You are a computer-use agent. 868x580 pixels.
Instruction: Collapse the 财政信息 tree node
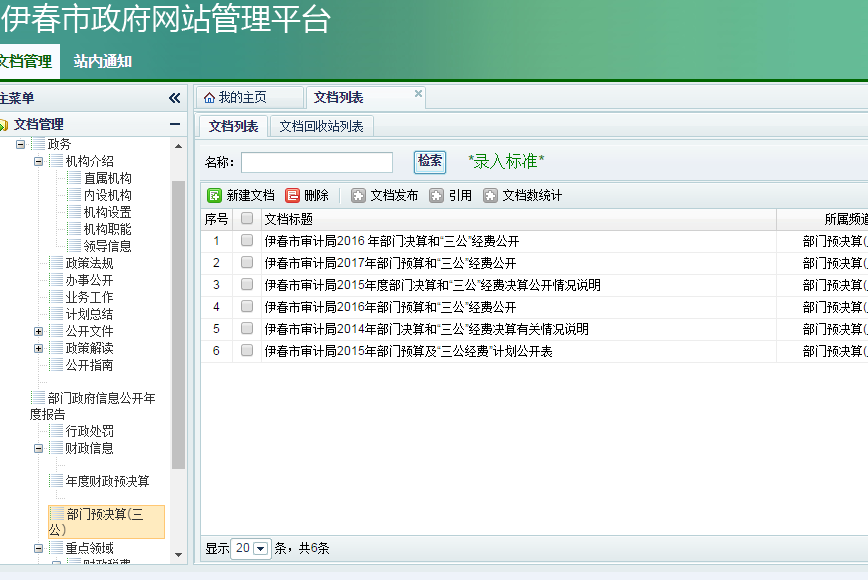(38, 448)
